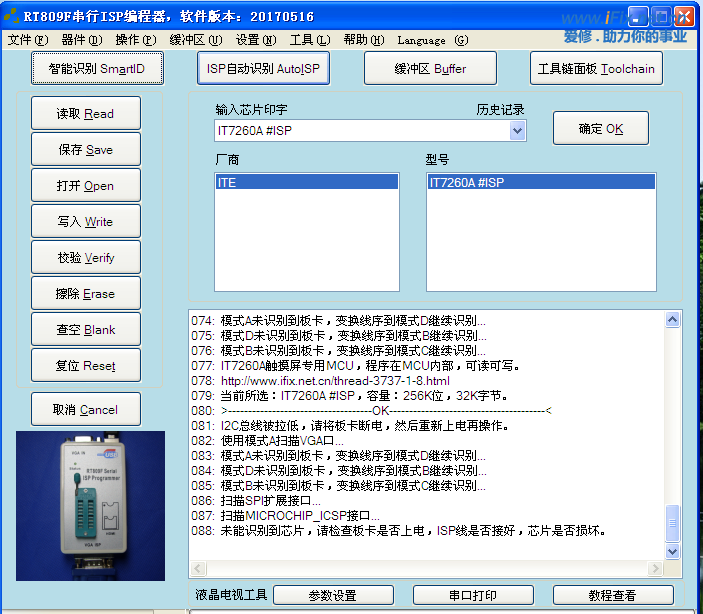This screenshot has width=703, height=614.
Task: Click log line 077 IT7260A触摸屏专用MCU
Action: [x=356, y=366]
